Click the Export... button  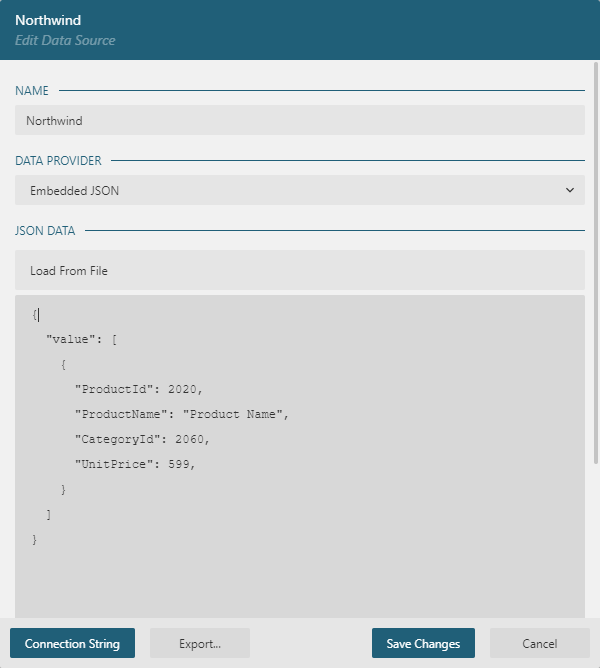[x=199, y=644]
